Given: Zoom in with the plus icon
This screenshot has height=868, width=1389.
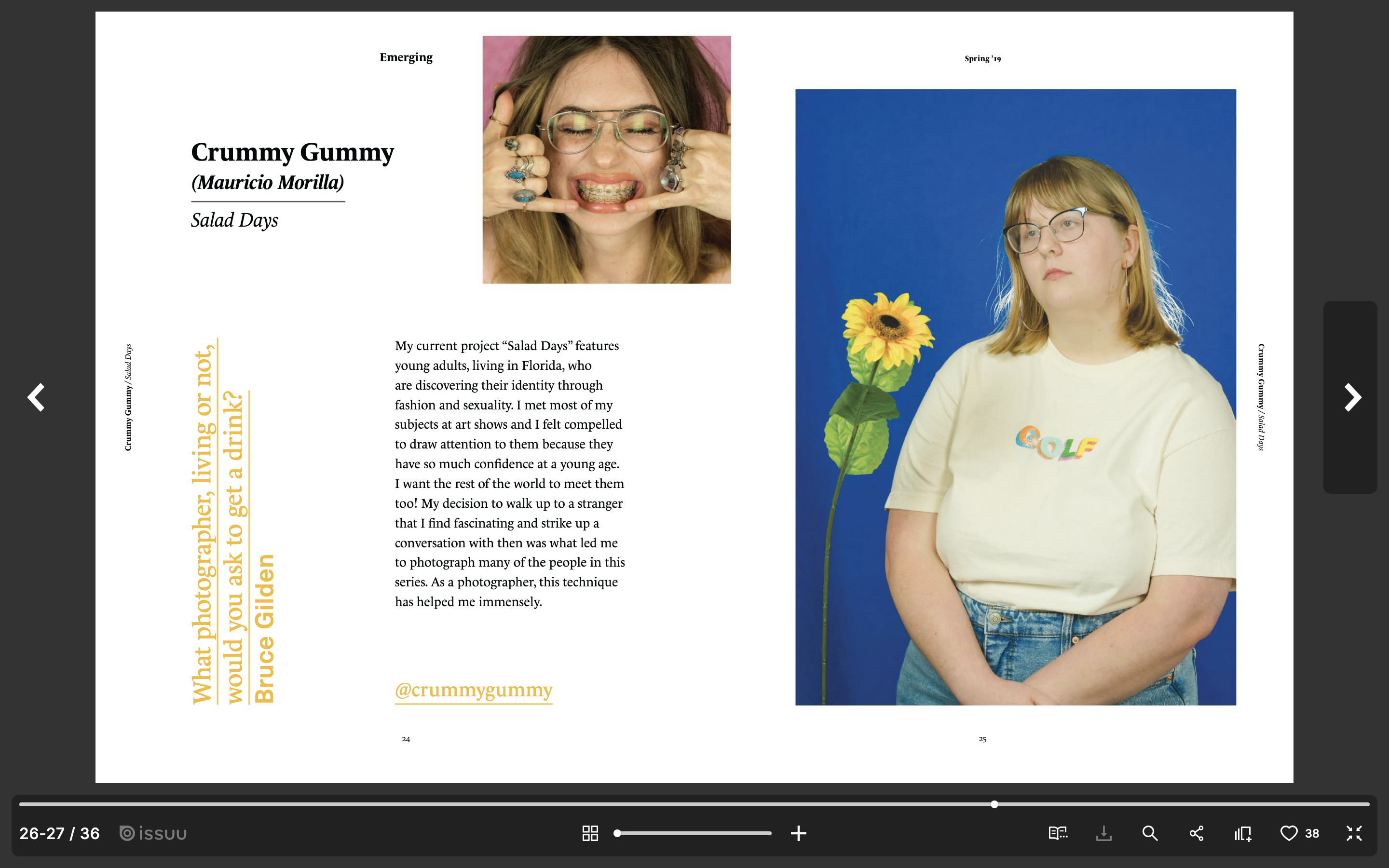Looking at the screenshot, I should [x=798, y=833].
